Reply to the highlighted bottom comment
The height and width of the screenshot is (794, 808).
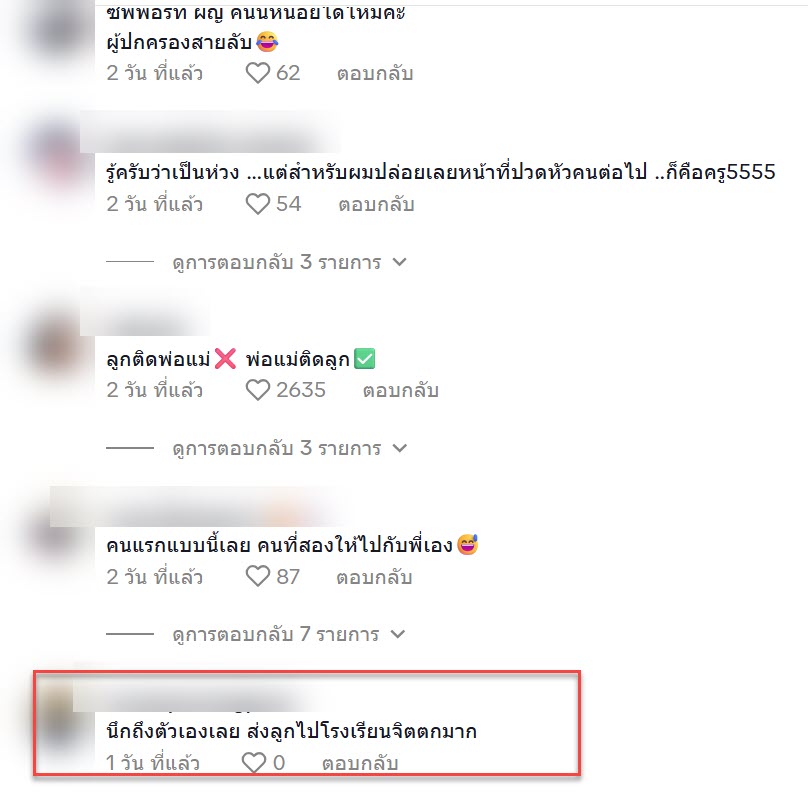point(360,763)
